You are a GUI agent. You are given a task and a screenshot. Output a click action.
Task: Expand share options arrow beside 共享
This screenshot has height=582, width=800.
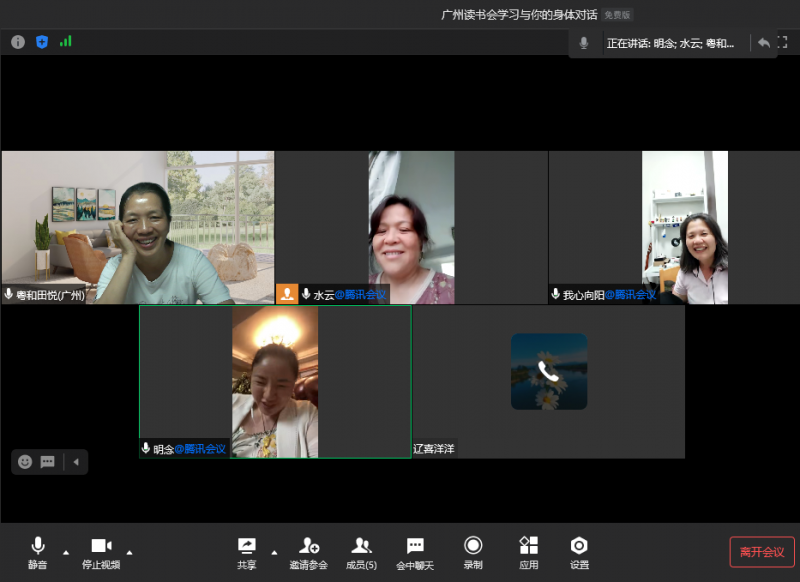274,552
